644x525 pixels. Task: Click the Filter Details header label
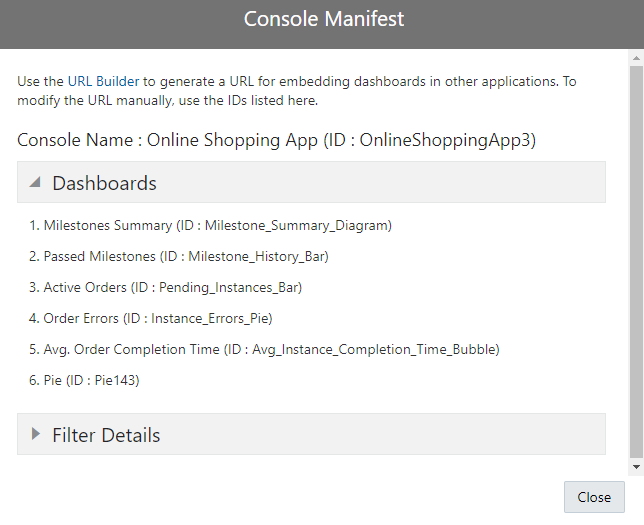coord(106,435)
